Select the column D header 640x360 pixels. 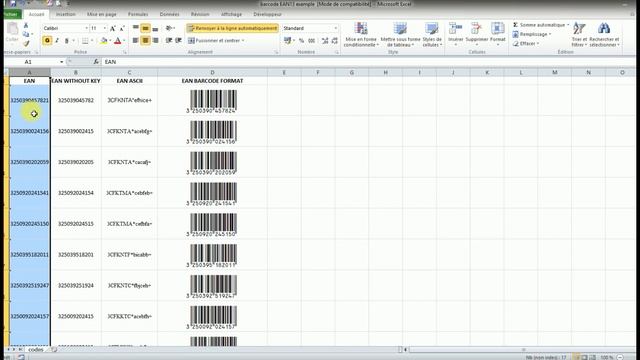(x=212, y=72)
